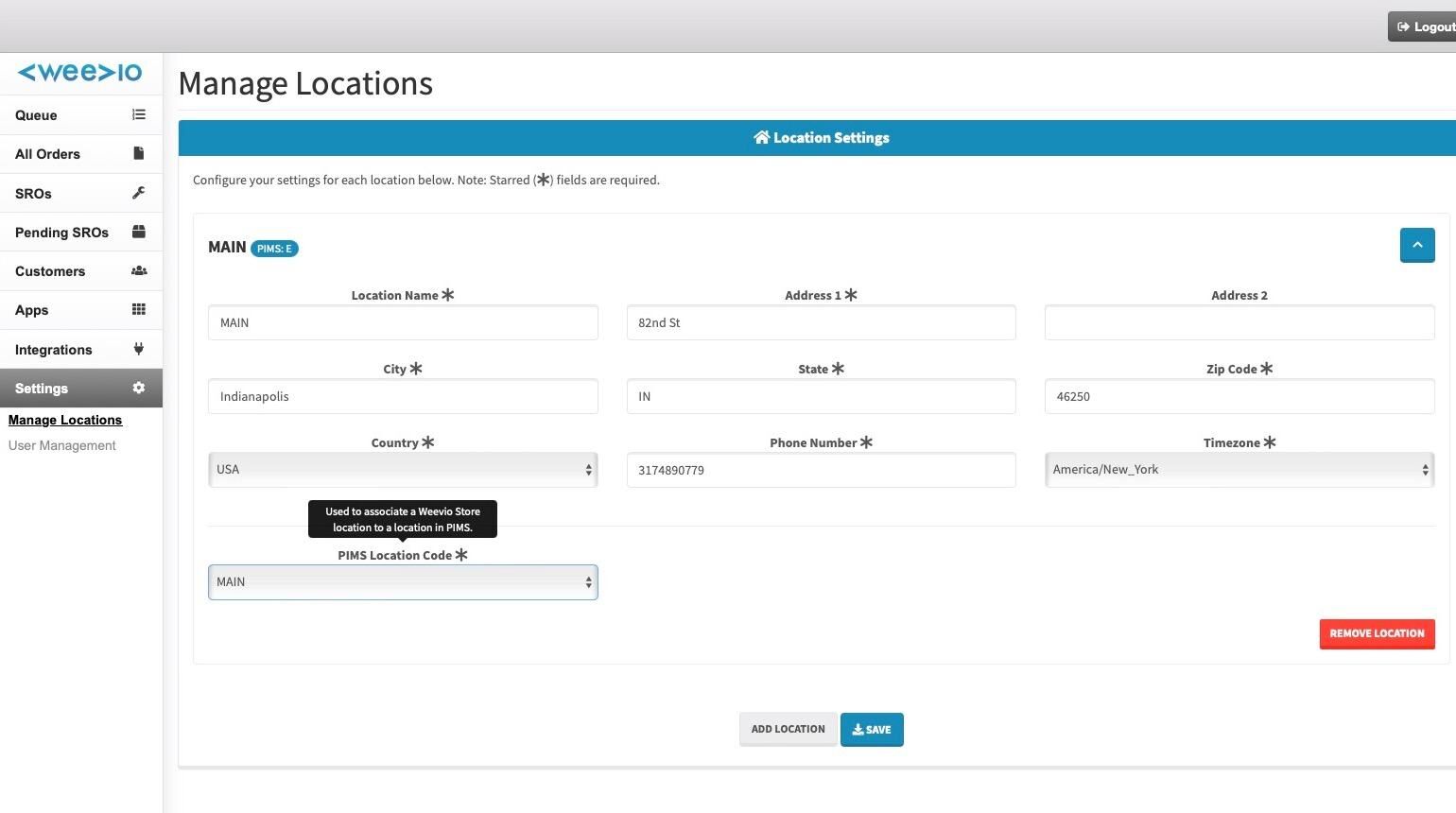This screenshot has height=813, width=1456.
Task: Click the All Orders document icon
Action: click(x=139, y=153)
